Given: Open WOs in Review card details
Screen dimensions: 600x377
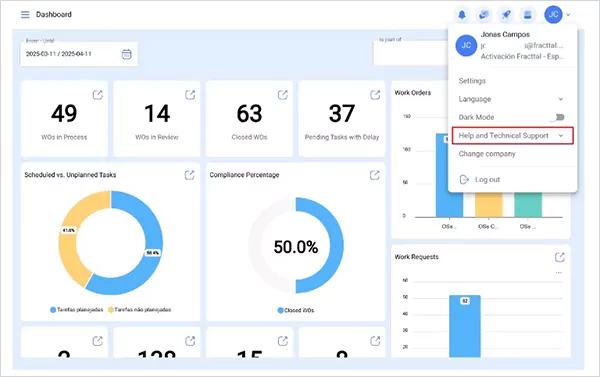Looking at the screenshot, I should click(x=190, y=95).
